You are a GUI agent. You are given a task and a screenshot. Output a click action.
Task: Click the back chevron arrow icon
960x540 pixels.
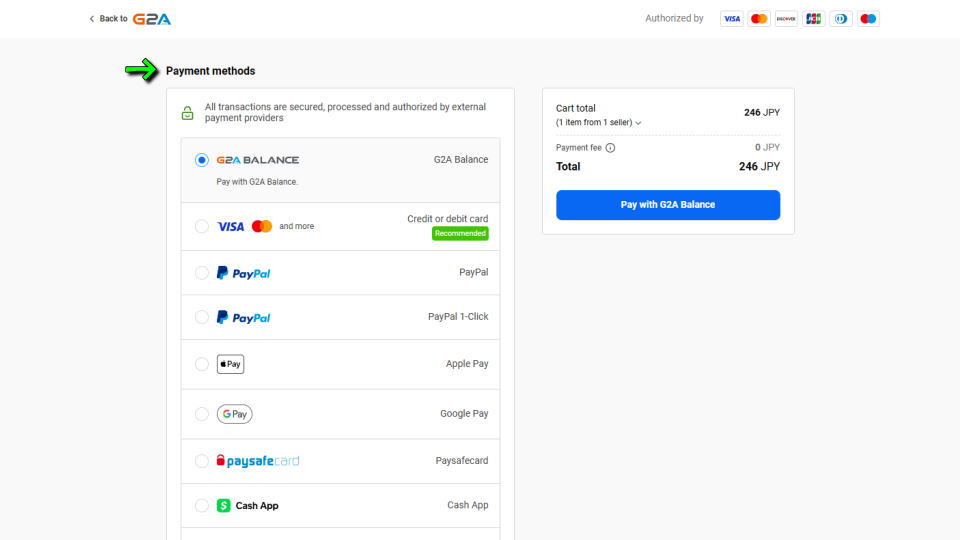click(x=92, y=19)
